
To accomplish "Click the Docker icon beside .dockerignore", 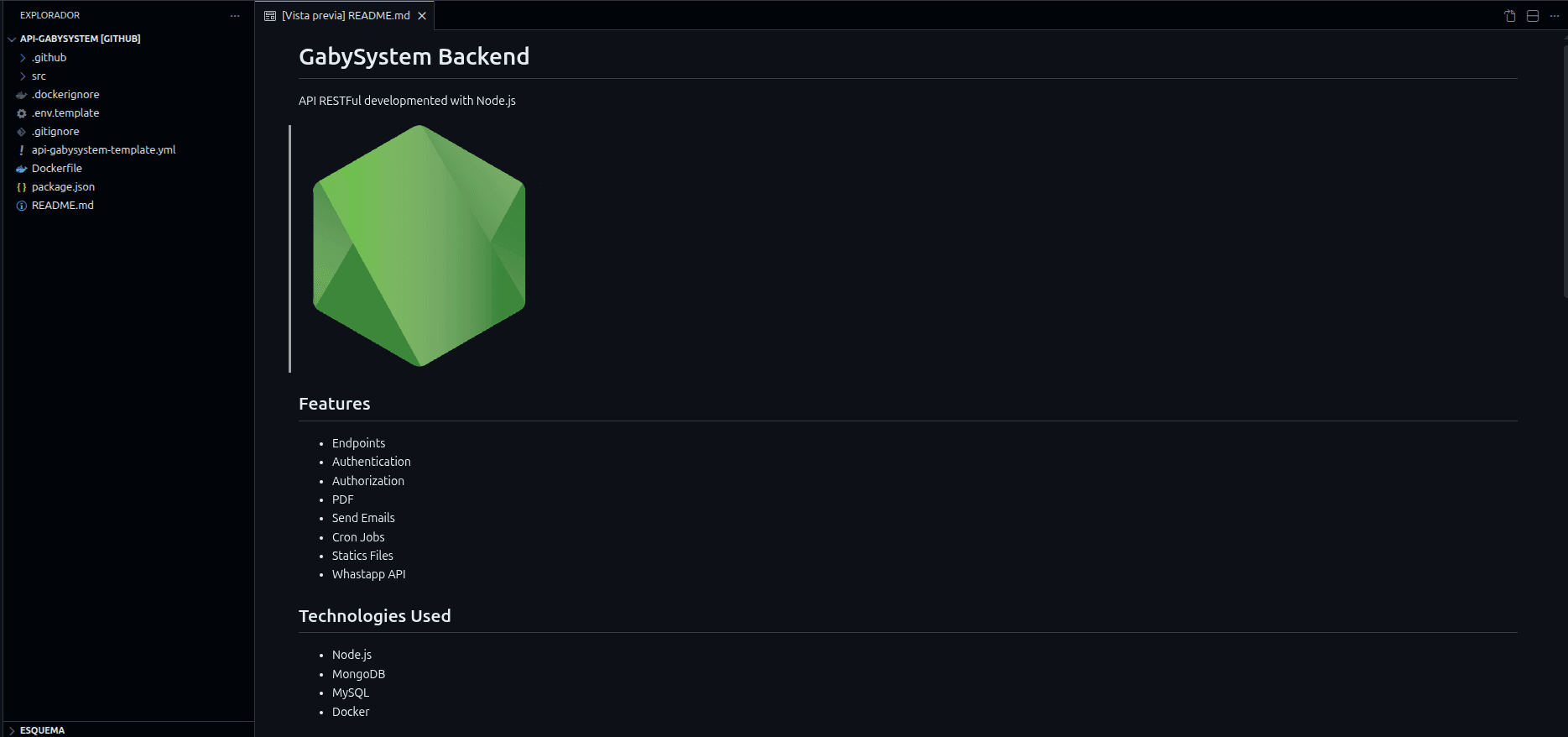I will click(x=21, y=94).
